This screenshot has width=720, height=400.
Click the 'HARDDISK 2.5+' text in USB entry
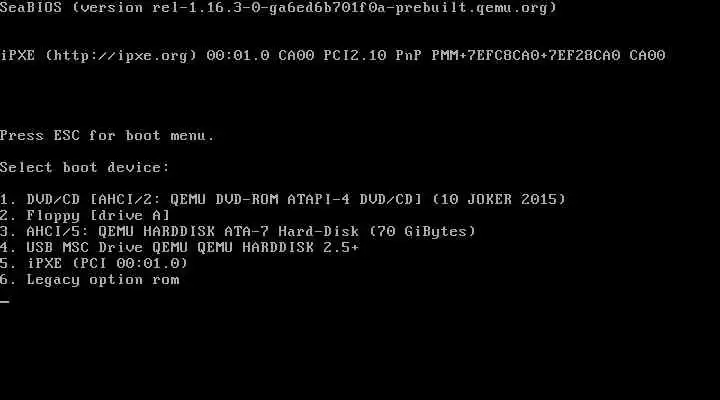[301, 248]
